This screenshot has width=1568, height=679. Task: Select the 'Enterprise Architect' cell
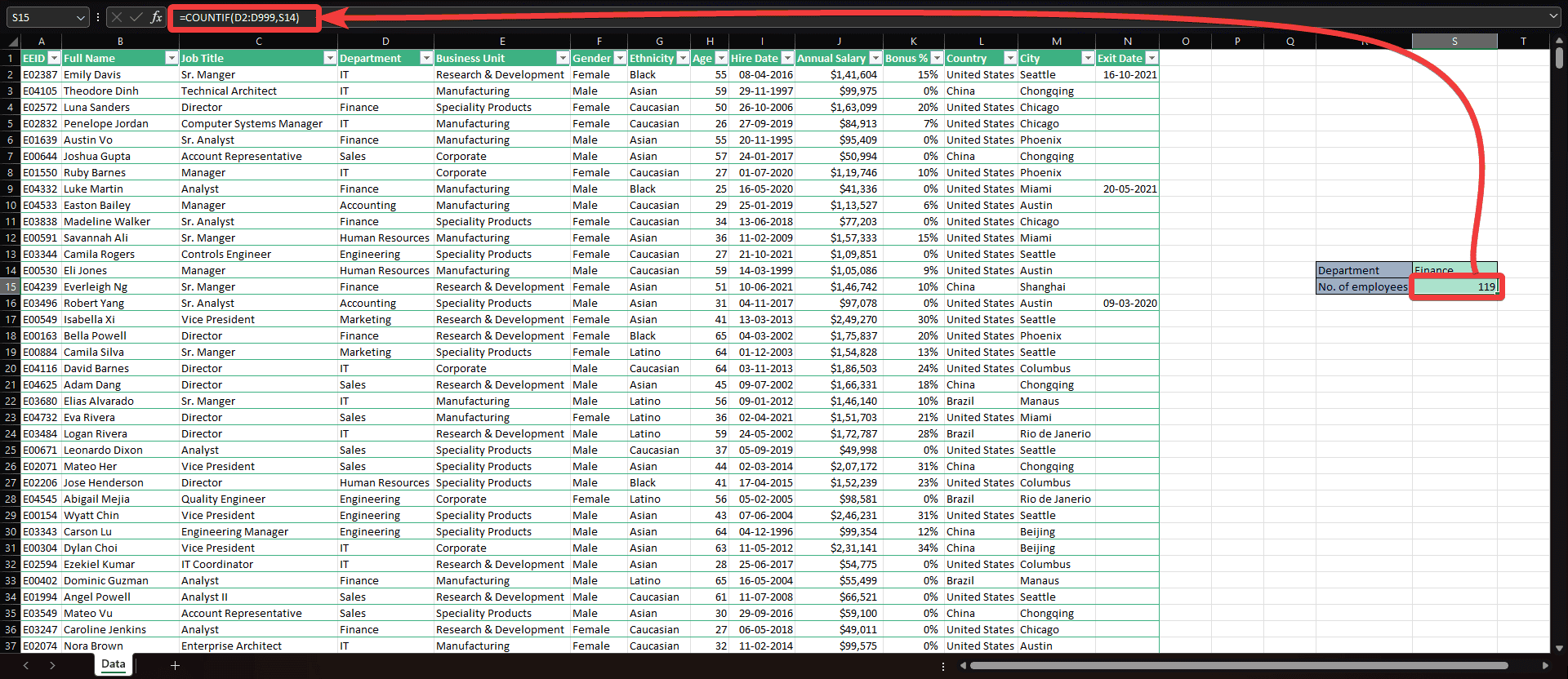click(258, 646)
